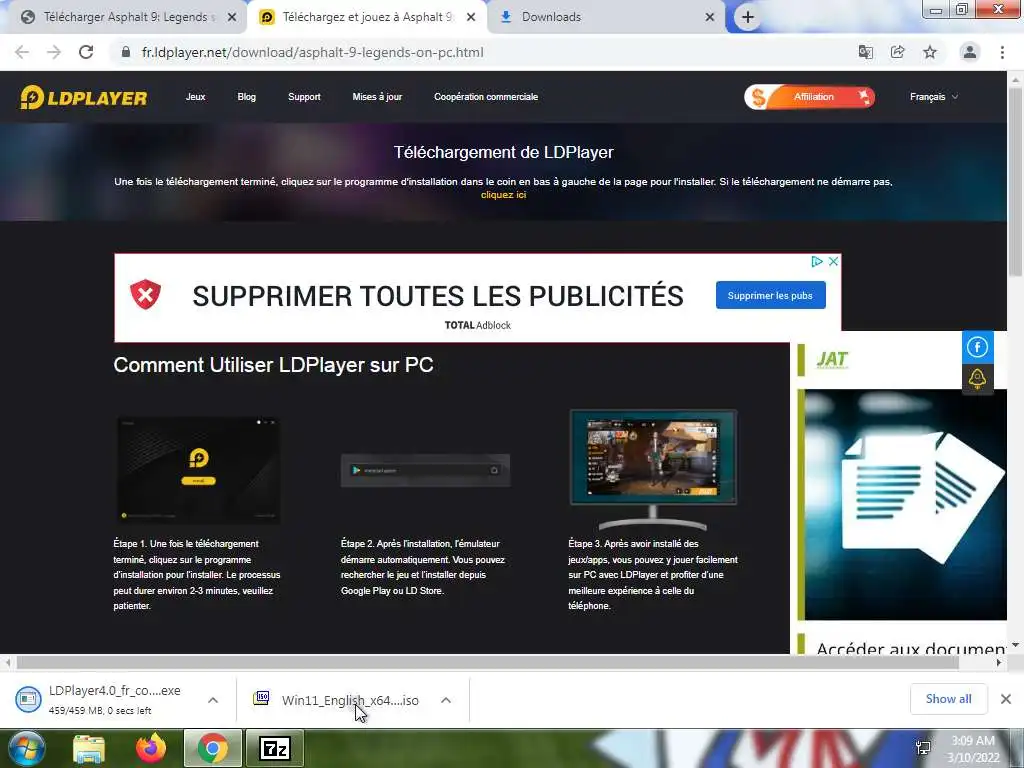Click the Étape 2 search bar thumbnail
Image resolution: width=1024 pixels, height=768 pixels.
point(425,470)
